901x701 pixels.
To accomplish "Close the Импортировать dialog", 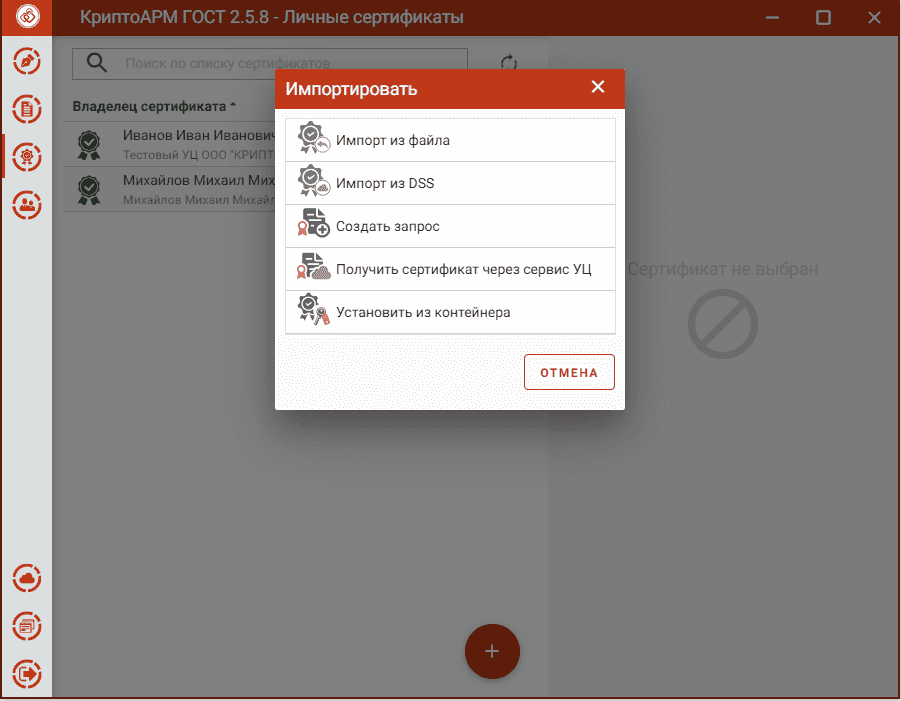I will point(598,87).
